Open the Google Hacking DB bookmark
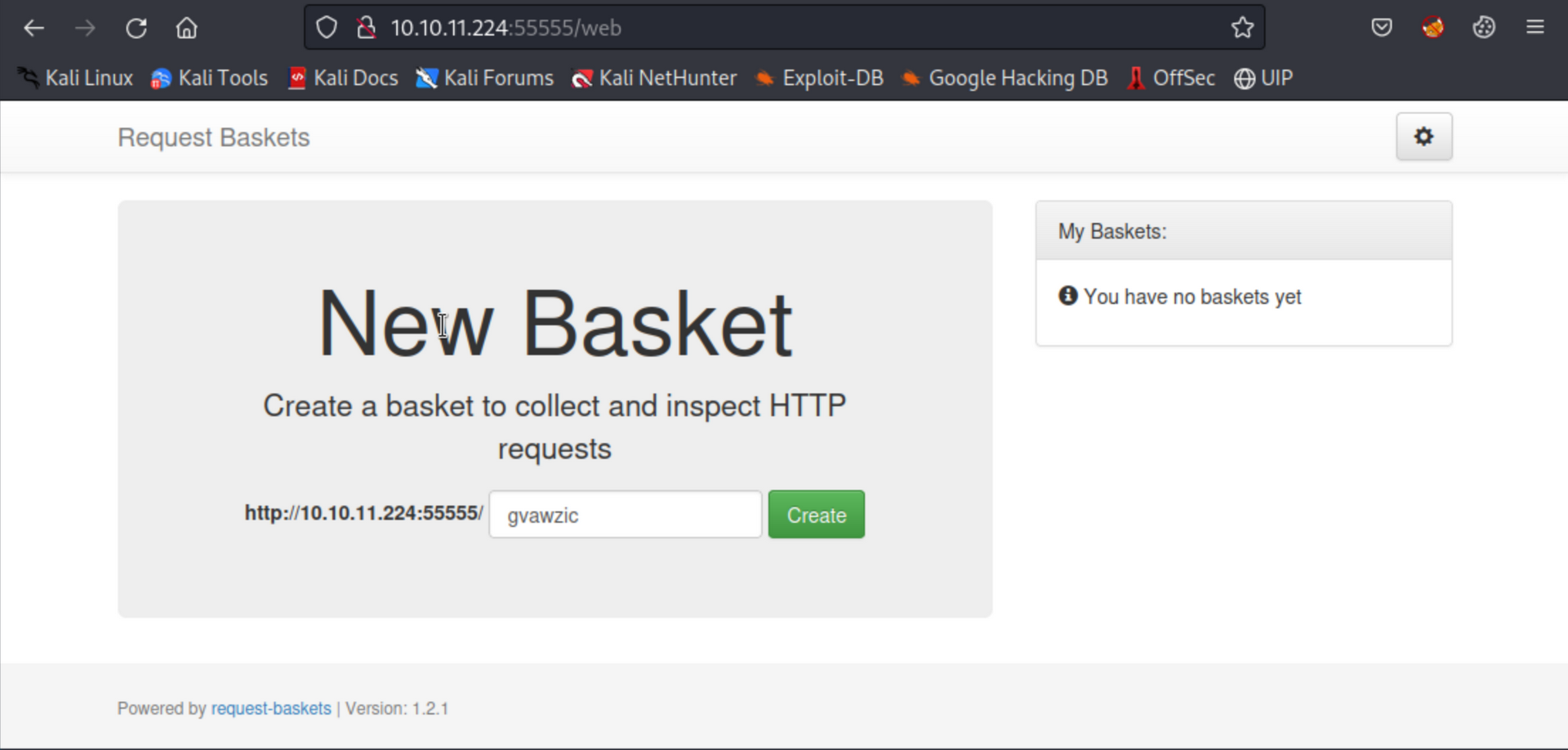Viewport: 1568px width, 750px height. pyautogui.click(x=1005, y=78)
